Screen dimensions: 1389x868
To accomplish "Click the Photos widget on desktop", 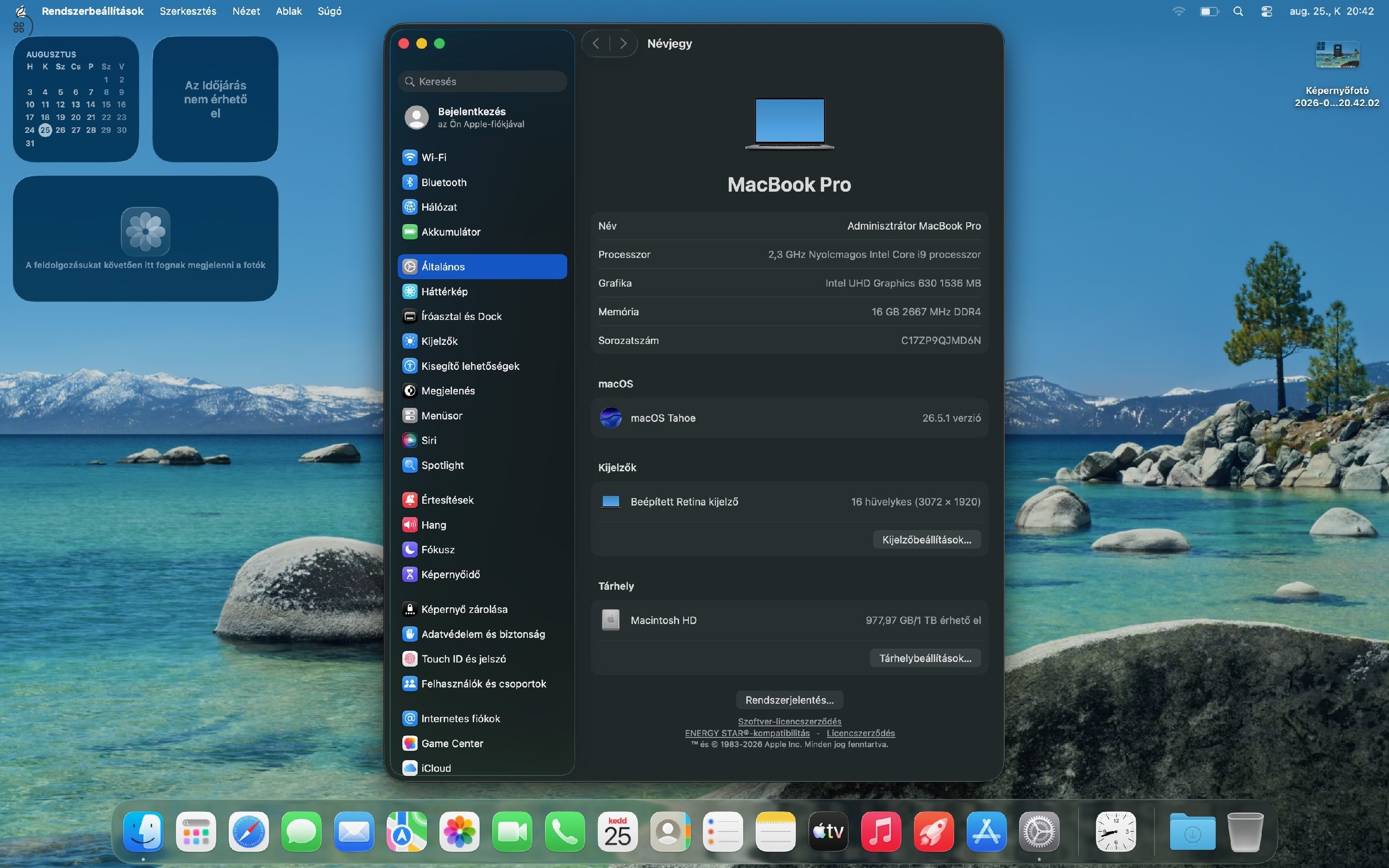I will 145,238.
